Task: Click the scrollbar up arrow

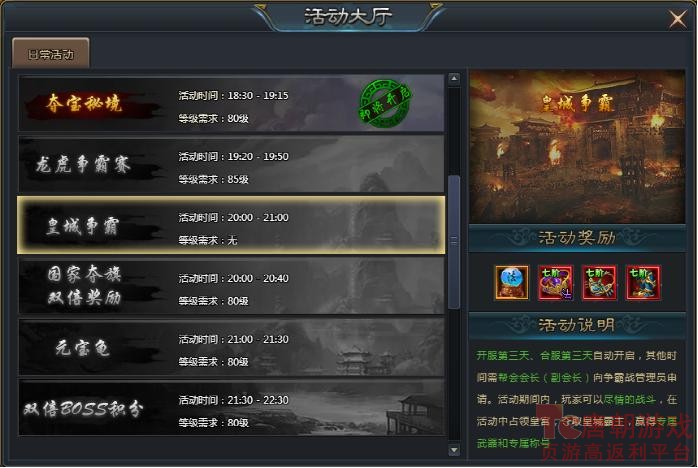Action: 454,79
